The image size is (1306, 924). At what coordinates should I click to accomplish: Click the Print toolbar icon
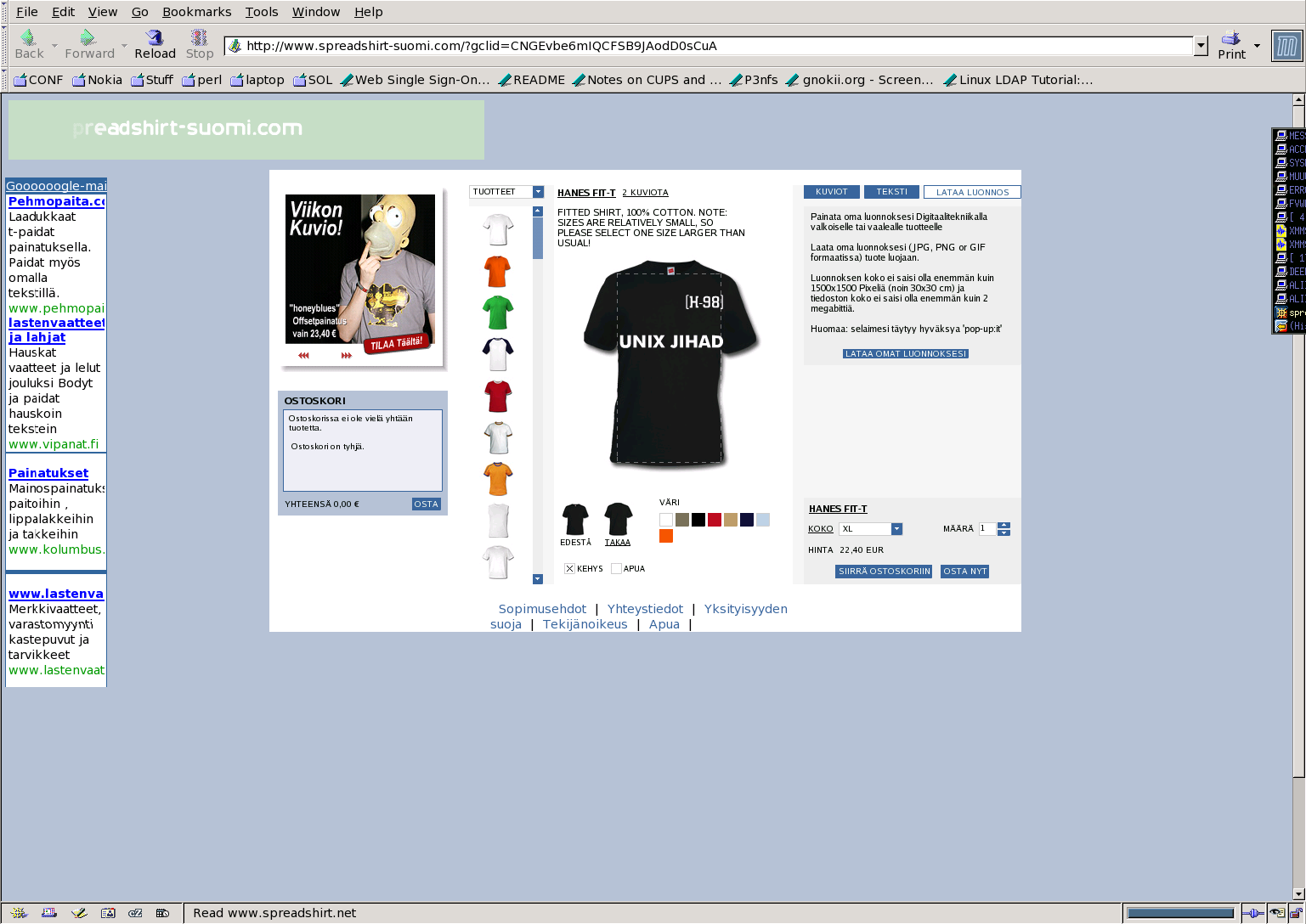[x=1230, y=38]
